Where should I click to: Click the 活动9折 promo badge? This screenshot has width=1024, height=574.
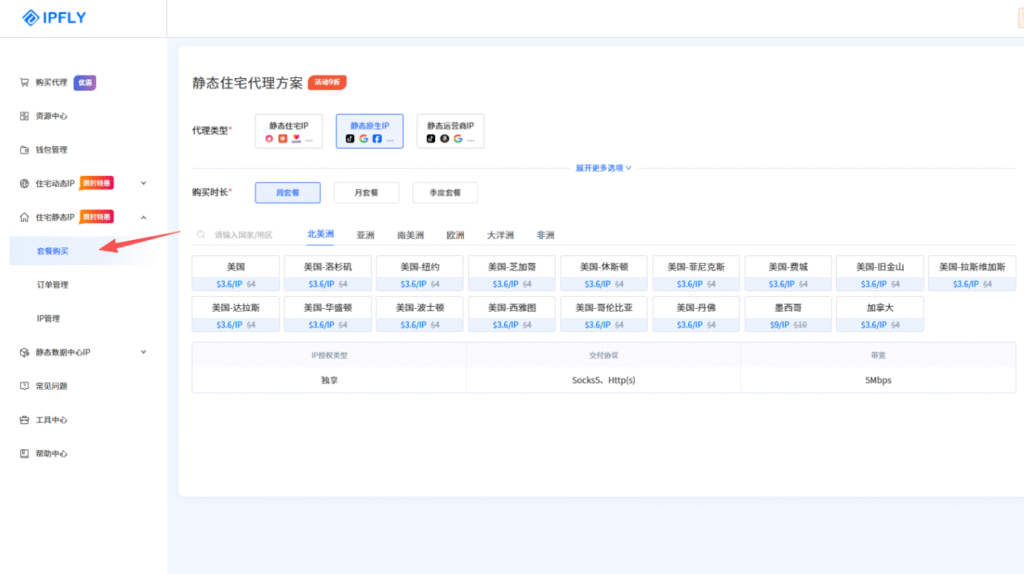pyautogui.click(x=327, y=82)
